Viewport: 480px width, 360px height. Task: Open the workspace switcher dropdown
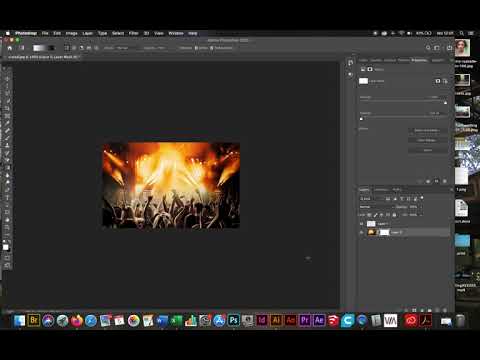pyautogui.click(x=437, y=48)
